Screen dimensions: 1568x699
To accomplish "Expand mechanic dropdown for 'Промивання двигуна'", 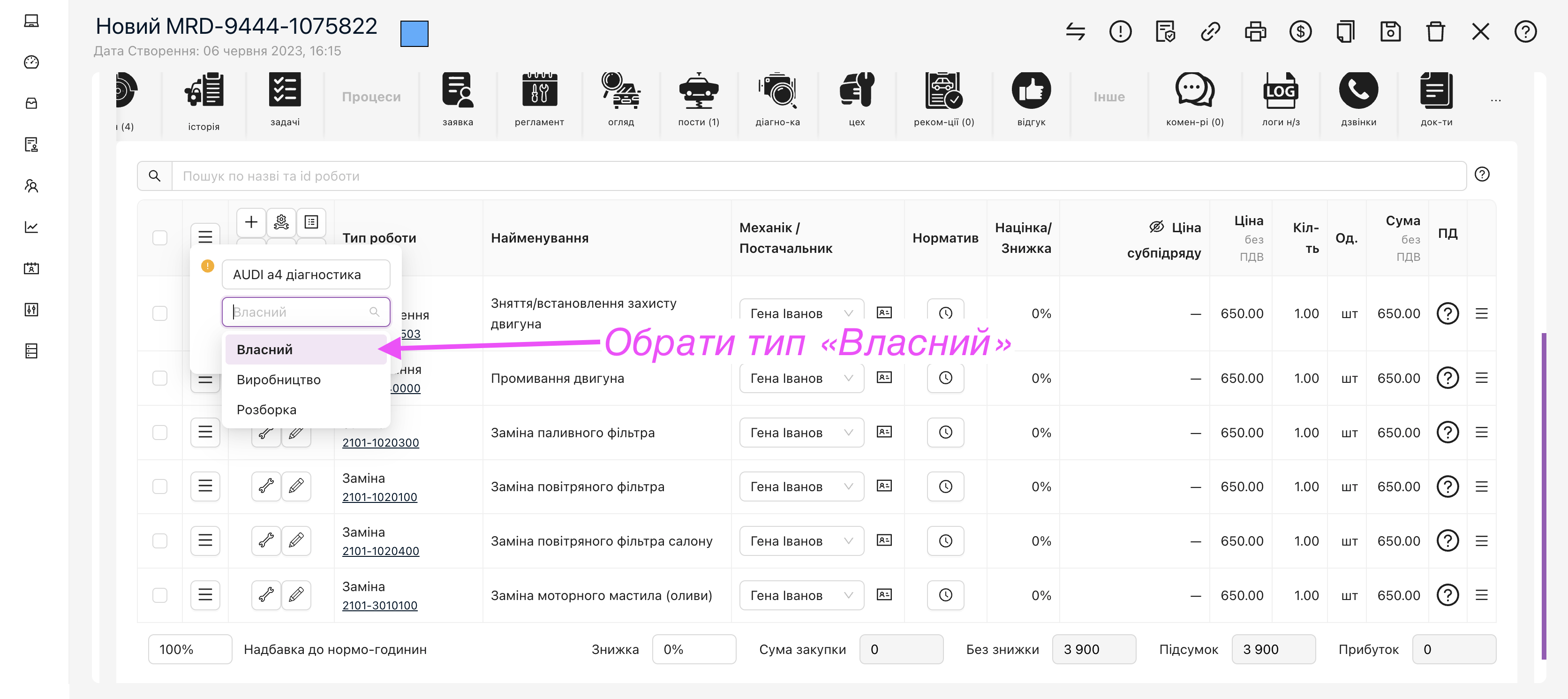I will 801,378.
